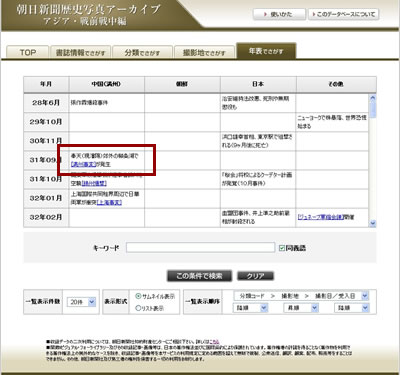Click the 31年10月 row label
Image resolution: width=400 pixels, height=375 pixels.
[x=46, y=179]
